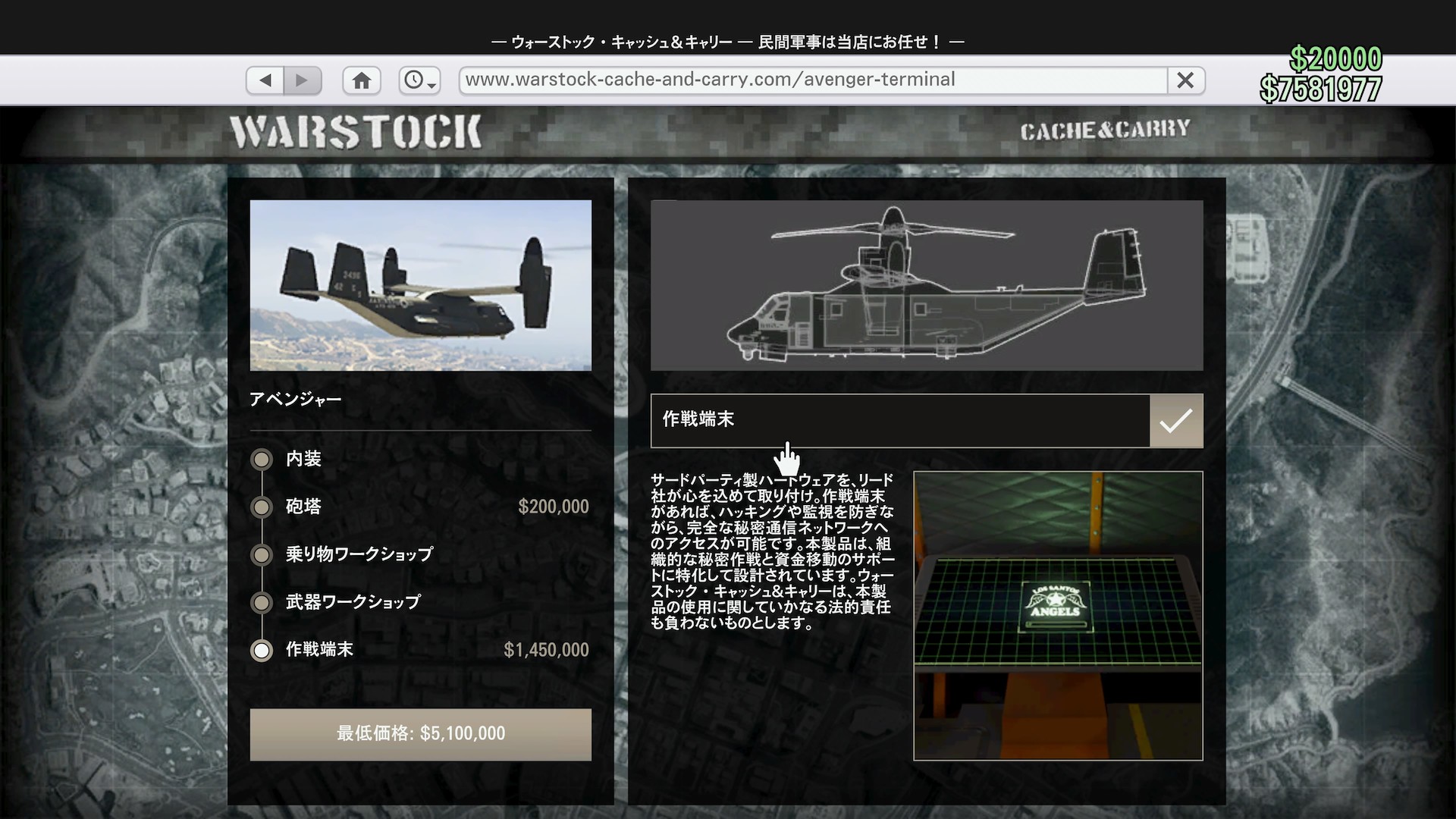Select the 内装 radio option

[262, 460]
